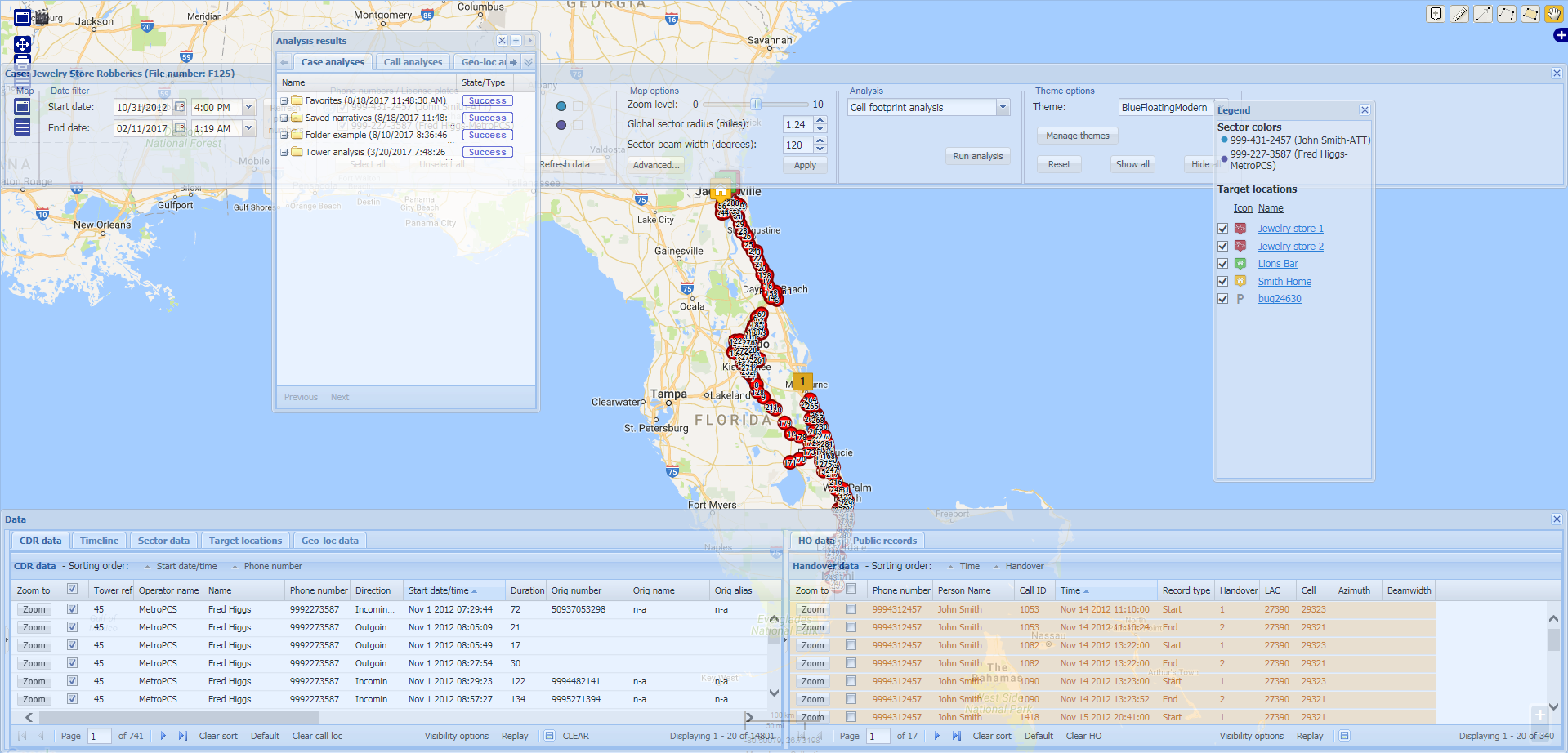Uncheck Jewelry store 1 target location
This screenshot has height=753, width=1568.
pos(1222,229)
